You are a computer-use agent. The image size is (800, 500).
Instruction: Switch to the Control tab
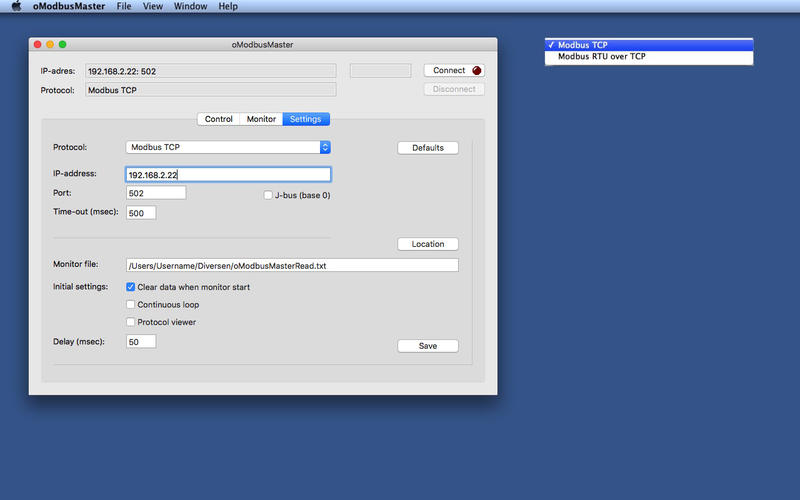218,119
